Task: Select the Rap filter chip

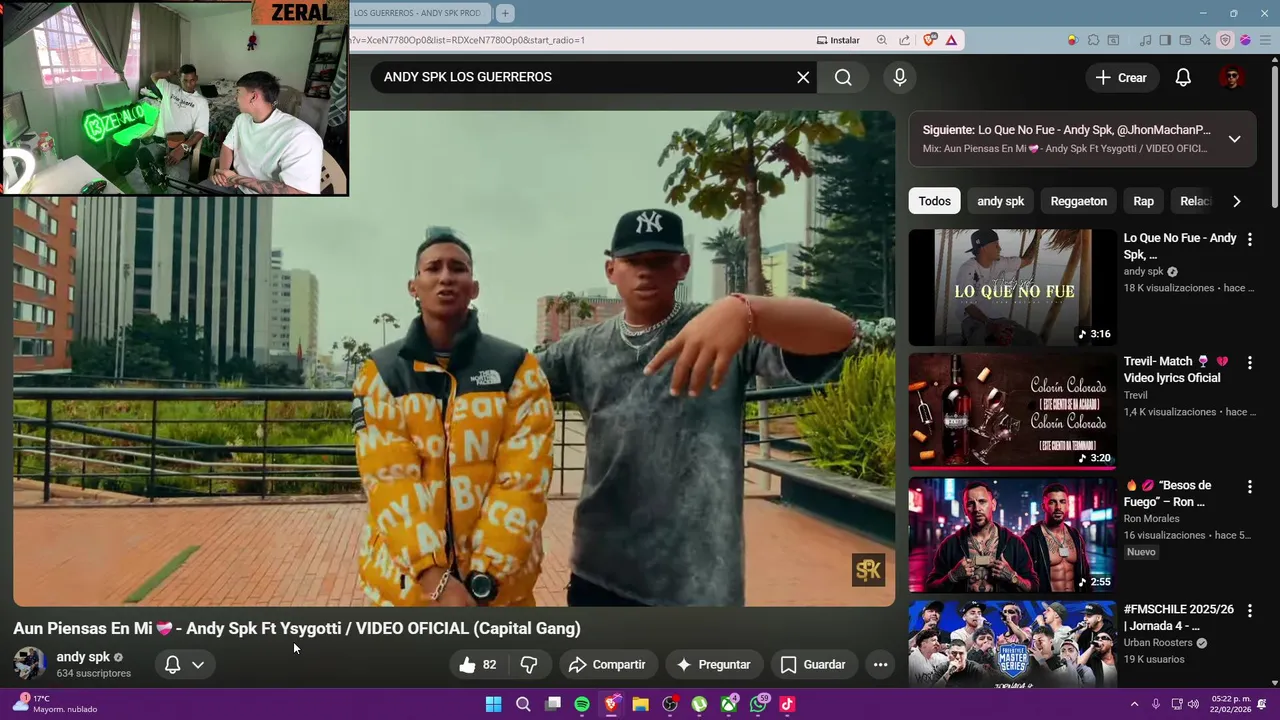Action: point(1143,201)
